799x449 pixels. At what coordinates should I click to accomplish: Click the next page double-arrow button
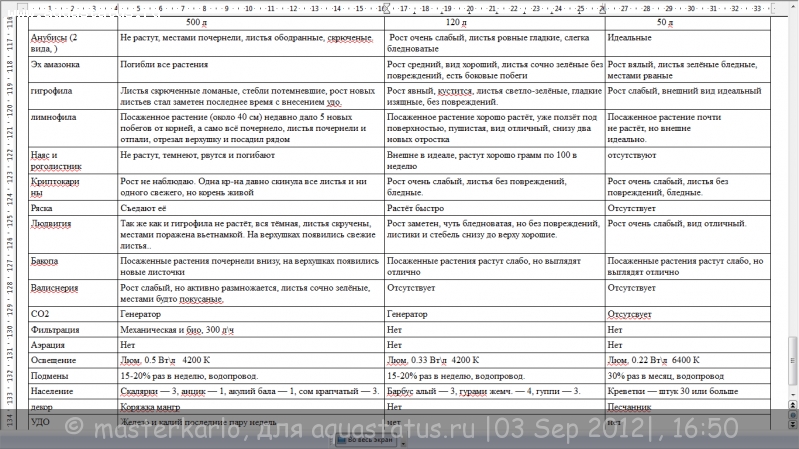point(793,424)
